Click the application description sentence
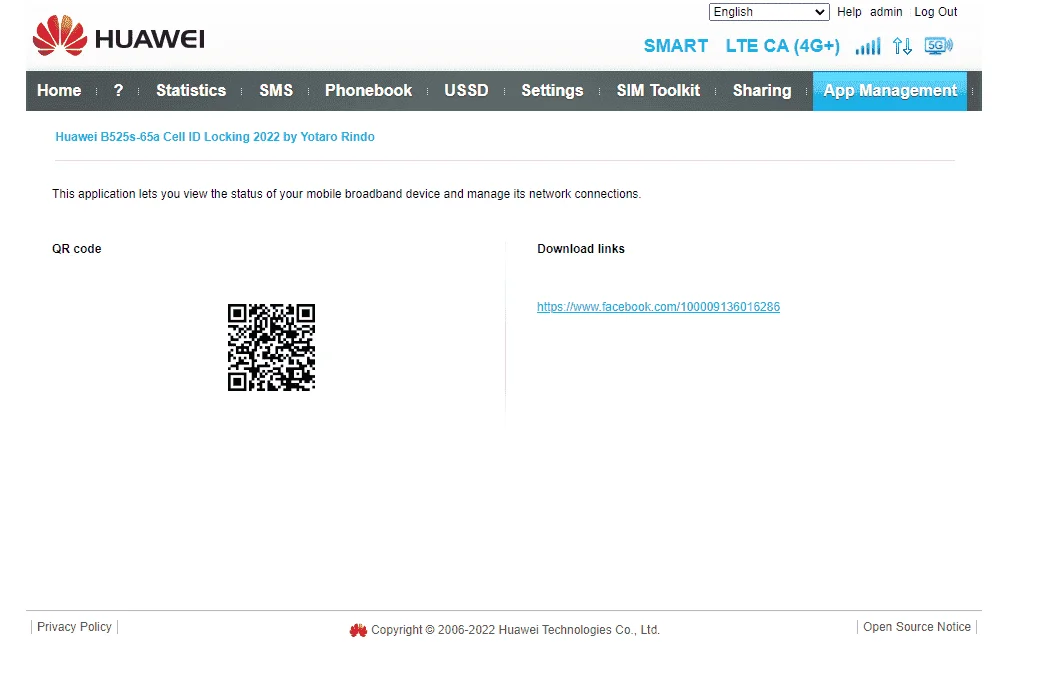 pos(346,194)
